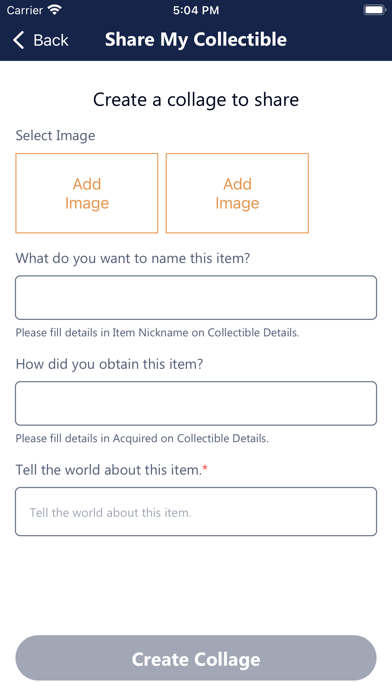
Task: Click the red required asterisk
Action: click(x=205, y=468)
